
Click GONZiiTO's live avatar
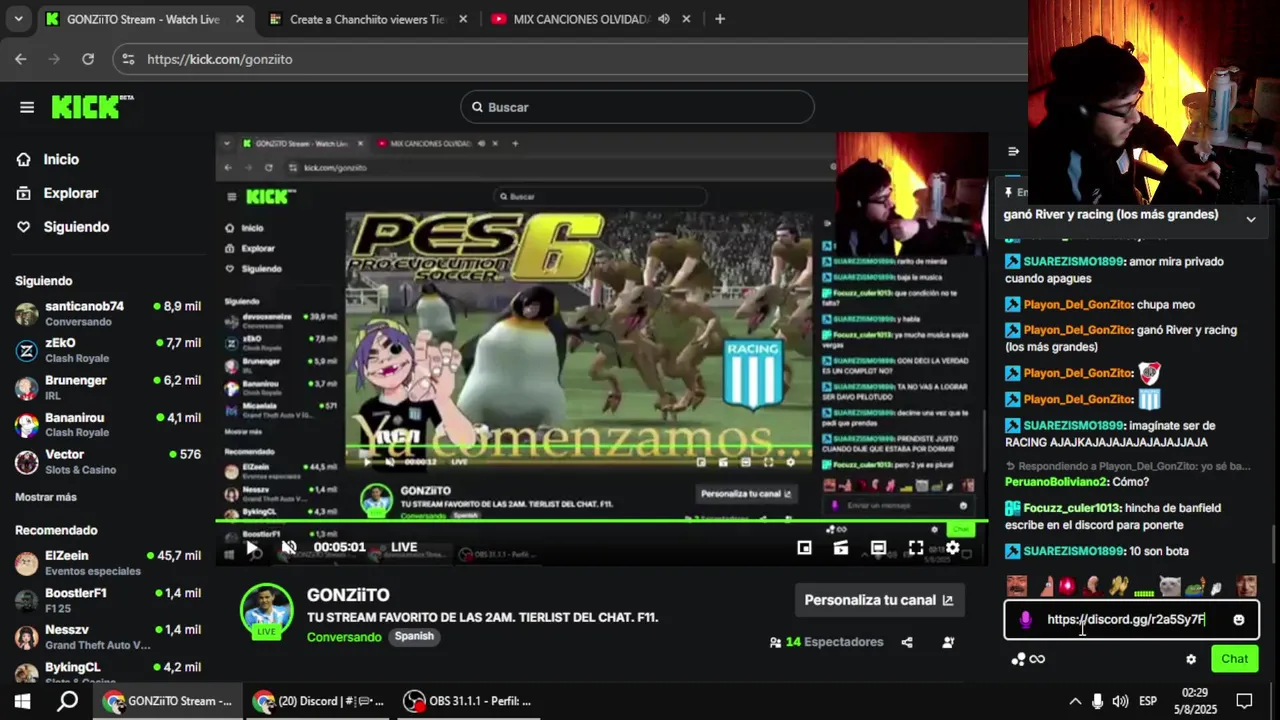(266, 610)
